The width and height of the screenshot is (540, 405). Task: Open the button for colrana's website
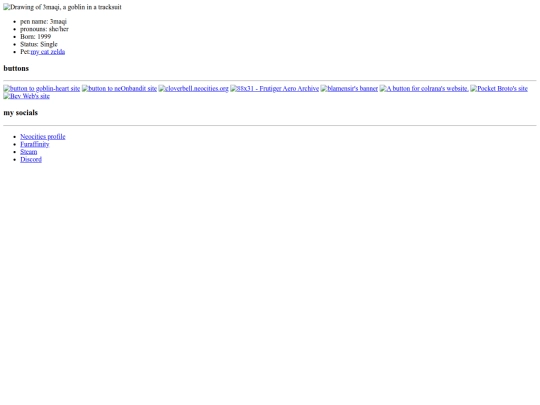(x=424, y=89)
